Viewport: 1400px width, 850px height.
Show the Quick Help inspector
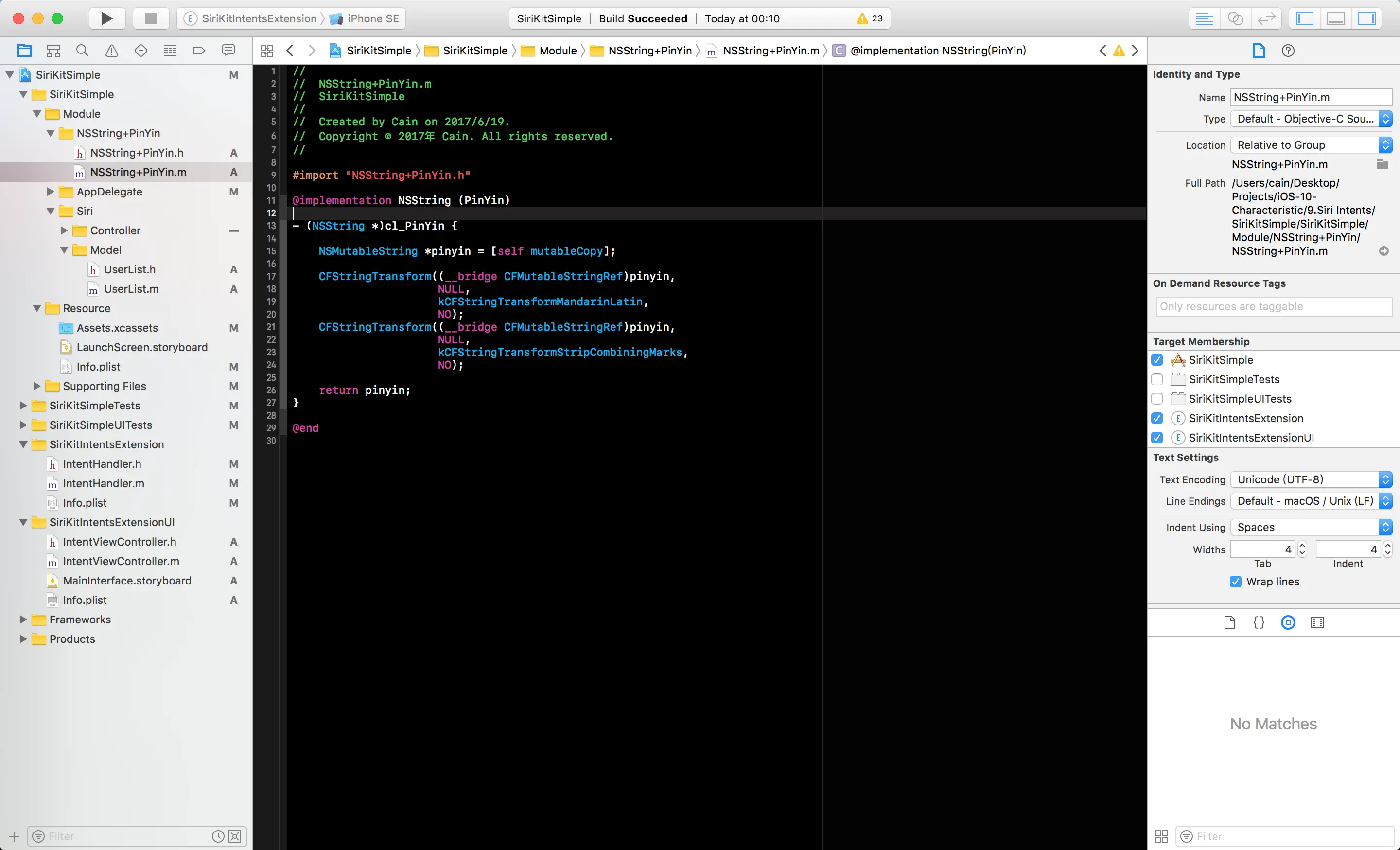(x=1288, y=51)
